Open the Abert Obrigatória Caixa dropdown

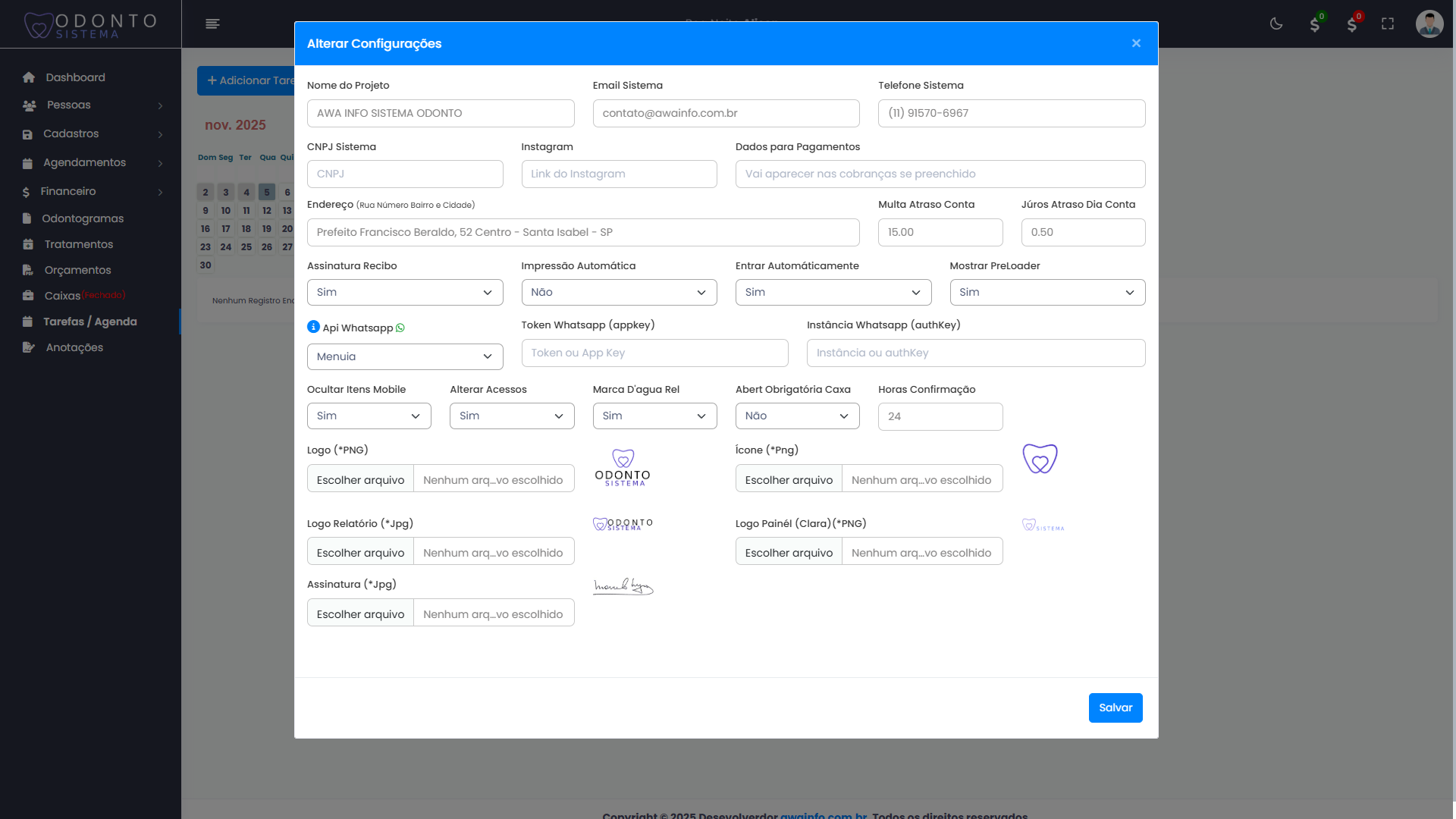point(797,416)
